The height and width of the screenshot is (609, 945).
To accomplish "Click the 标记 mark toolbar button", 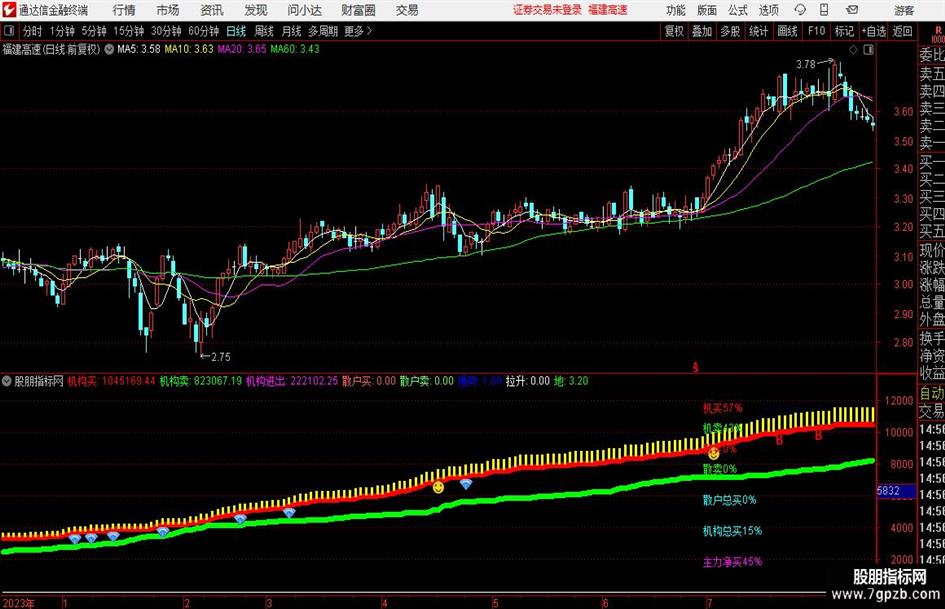I will pos(844,31).
